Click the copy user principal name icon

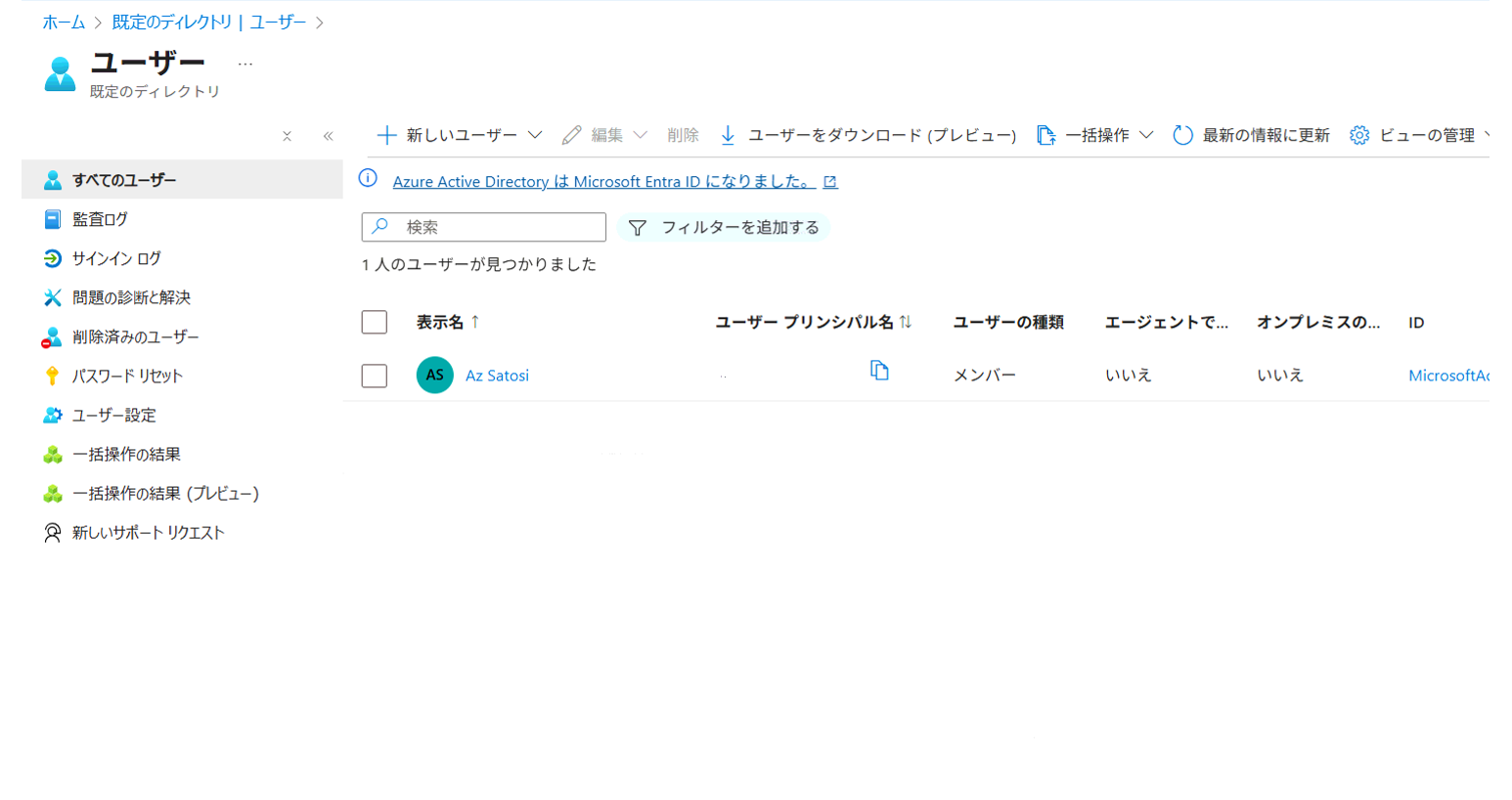[x=879, y=371]
